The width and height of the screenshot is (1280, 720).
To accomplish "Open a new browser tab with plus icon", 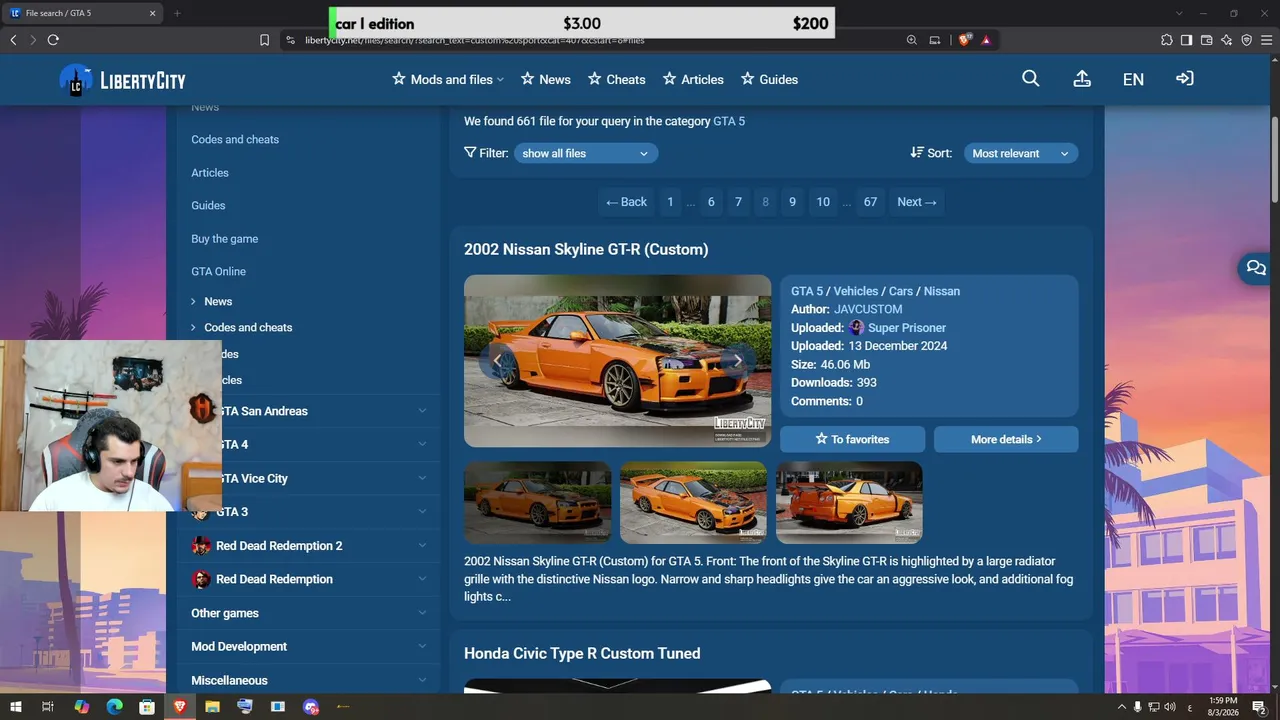I will coord(177,13).
